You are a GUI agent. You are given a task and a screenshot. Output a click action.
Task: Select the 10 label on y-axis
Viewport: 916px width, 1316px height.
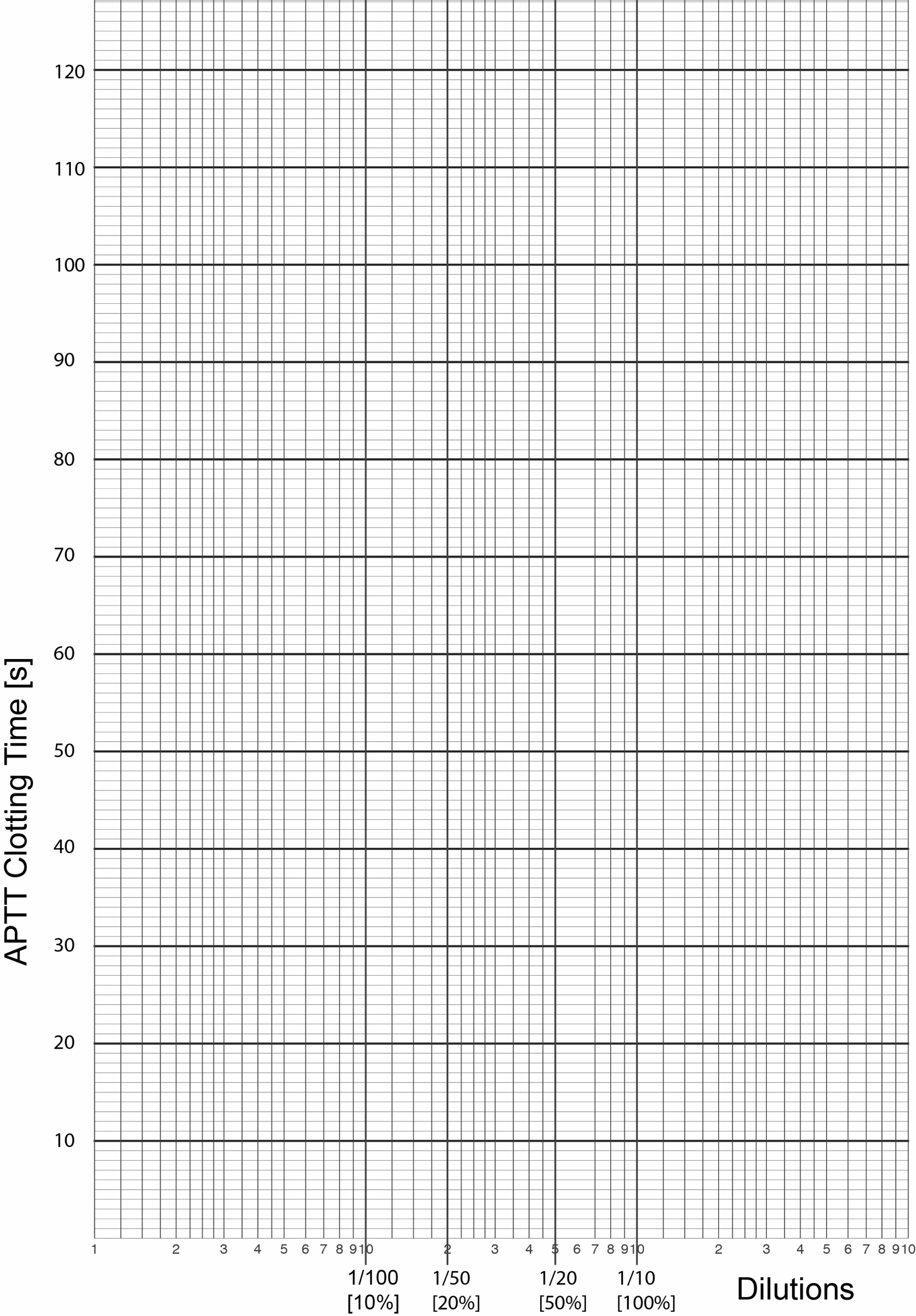click(x=64, y=1141)
